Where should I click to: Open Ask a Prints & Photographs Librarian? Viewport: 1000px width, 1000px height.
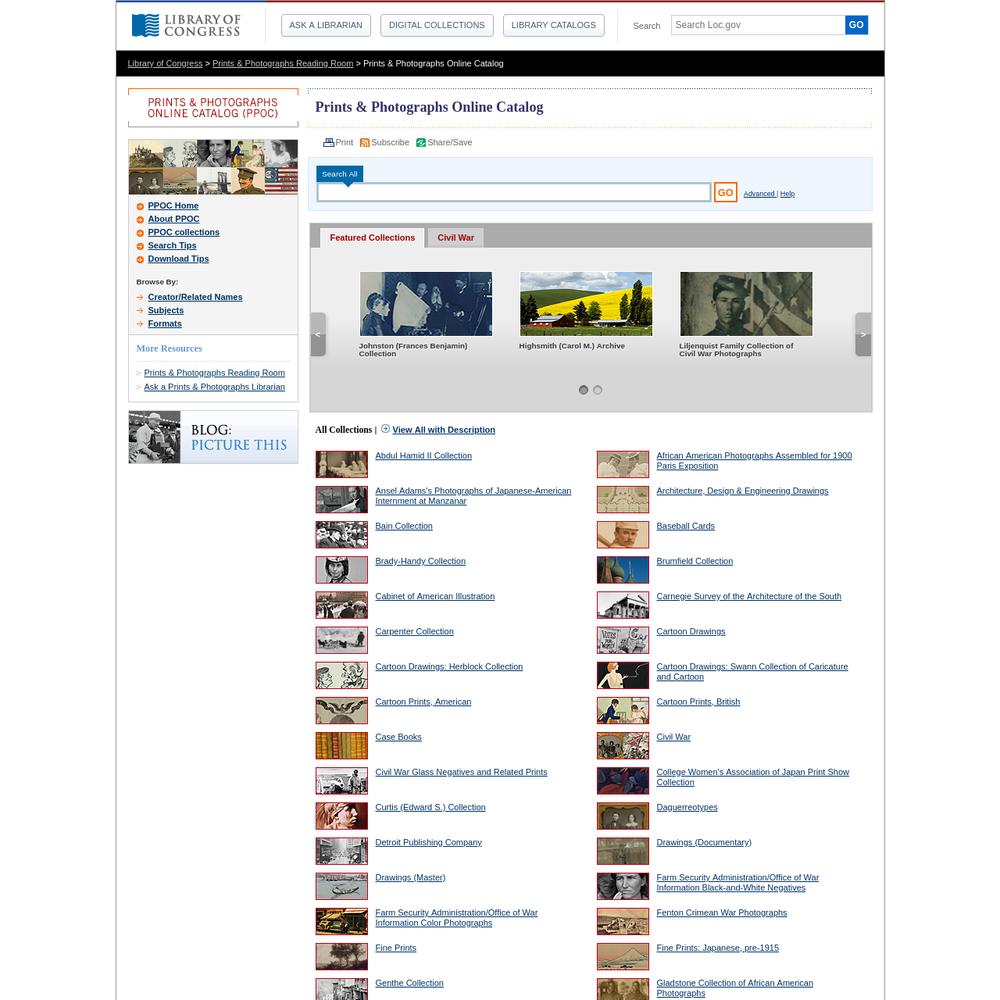pos(214,387)
